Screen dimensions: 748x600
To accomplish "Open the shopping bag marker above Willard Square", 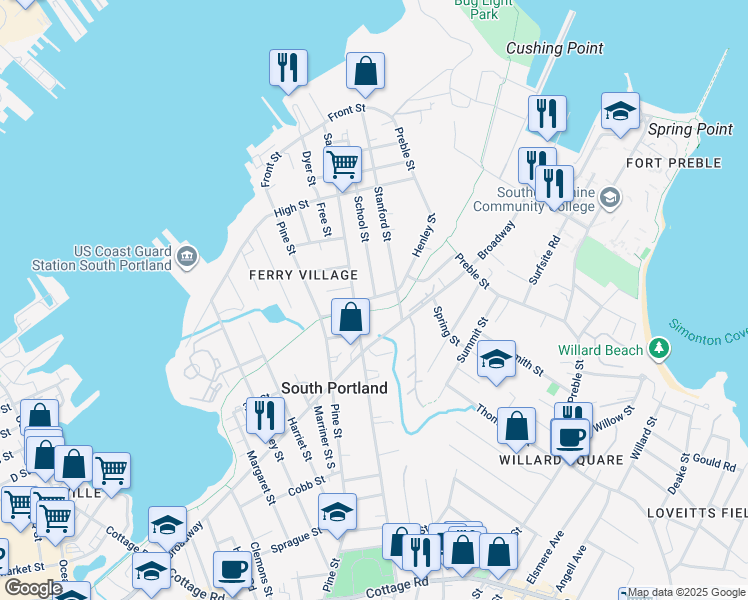I will (x=516, y=427).
